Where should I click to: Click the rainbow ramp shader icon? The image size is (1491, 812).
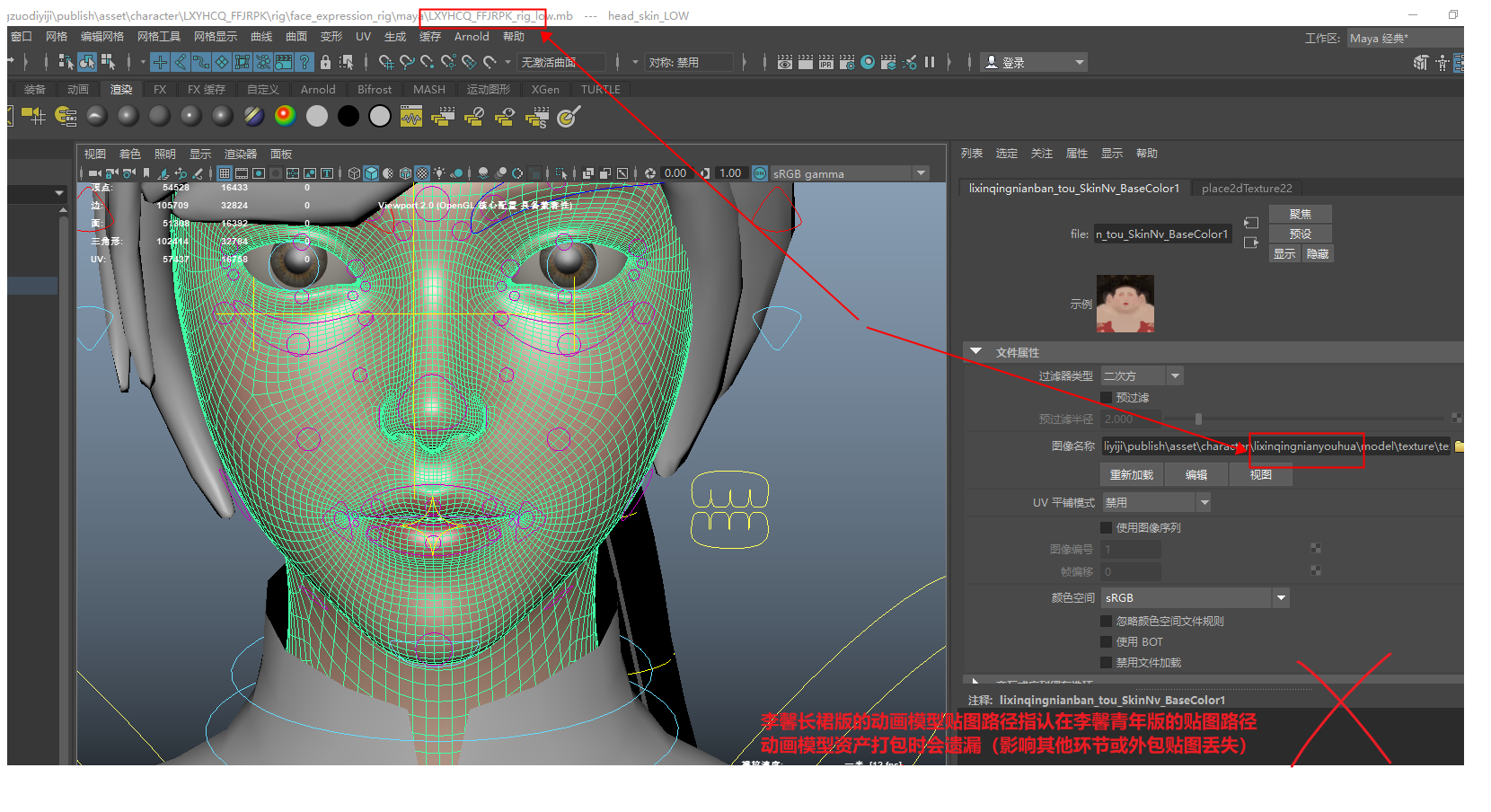tap(285, 116)
